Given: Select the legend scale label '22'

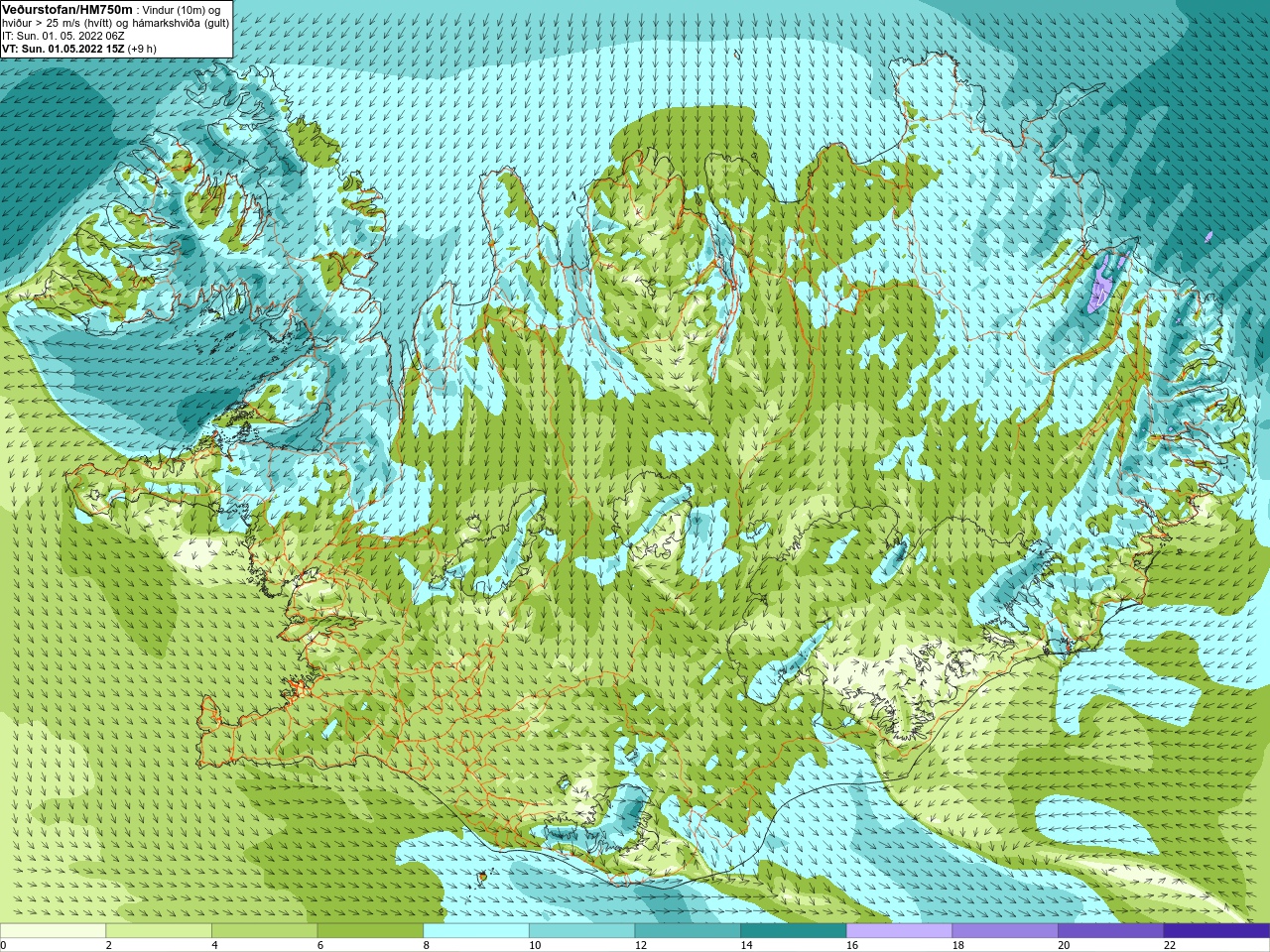Looking at the screenshot, I should coord(1170,945).
